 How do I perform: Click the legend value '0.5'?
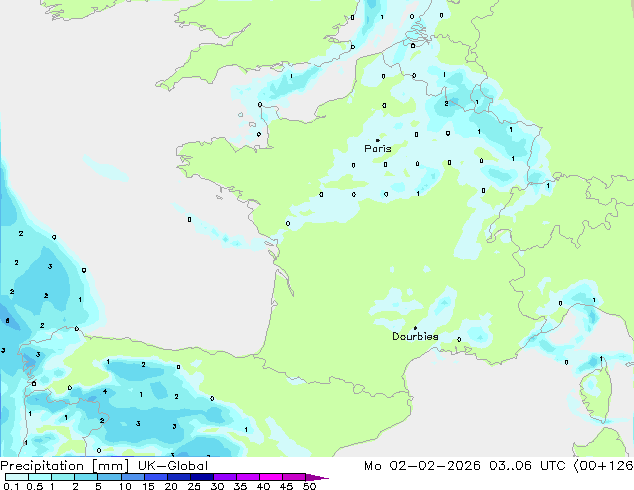[35, 486]
